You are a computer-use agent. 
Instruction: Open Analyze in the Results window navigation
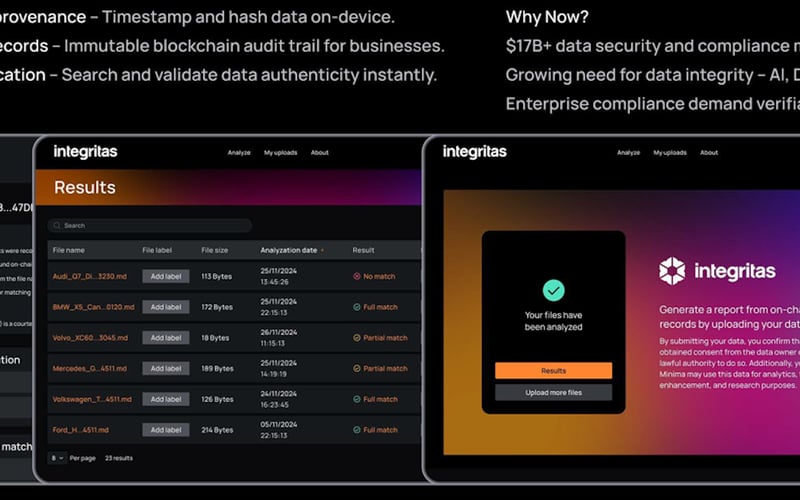coord(239,153)
